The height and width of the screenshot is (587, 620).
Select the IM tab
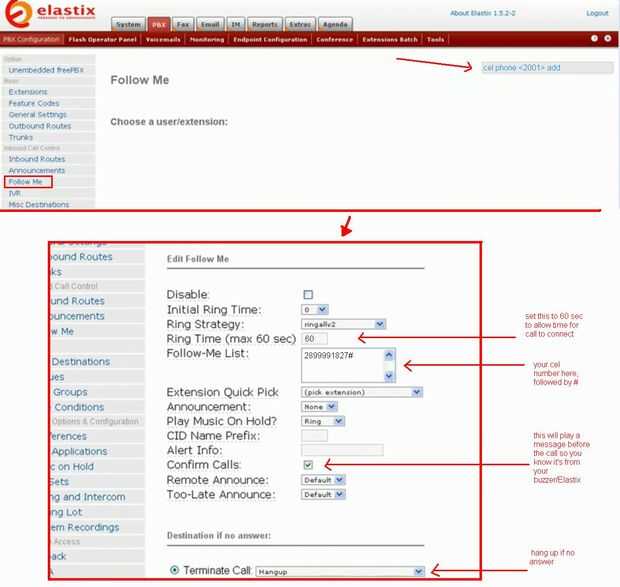236,24
